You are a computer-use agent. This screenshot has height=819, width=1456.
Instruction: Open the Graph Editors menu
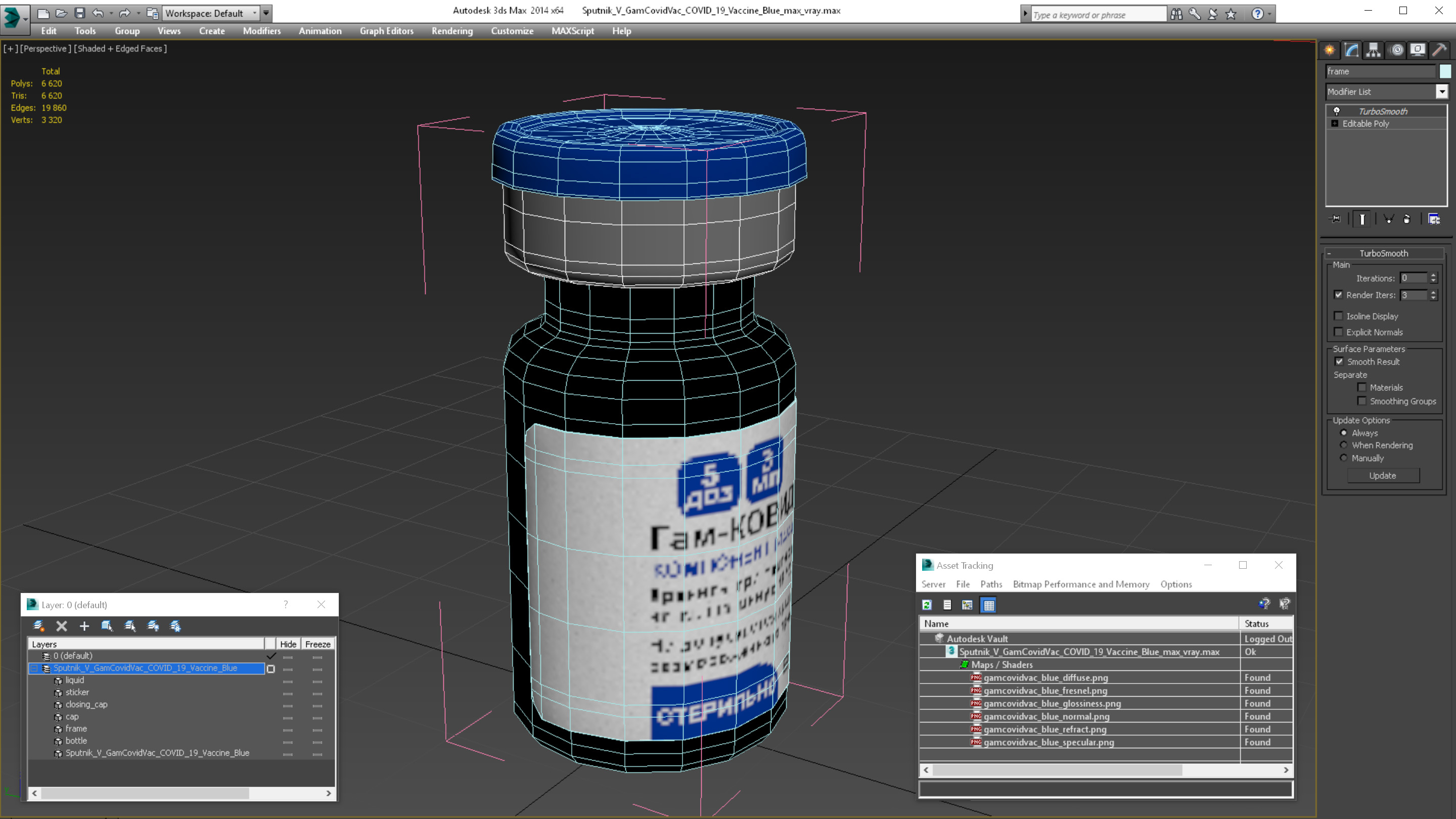point(387,31)
